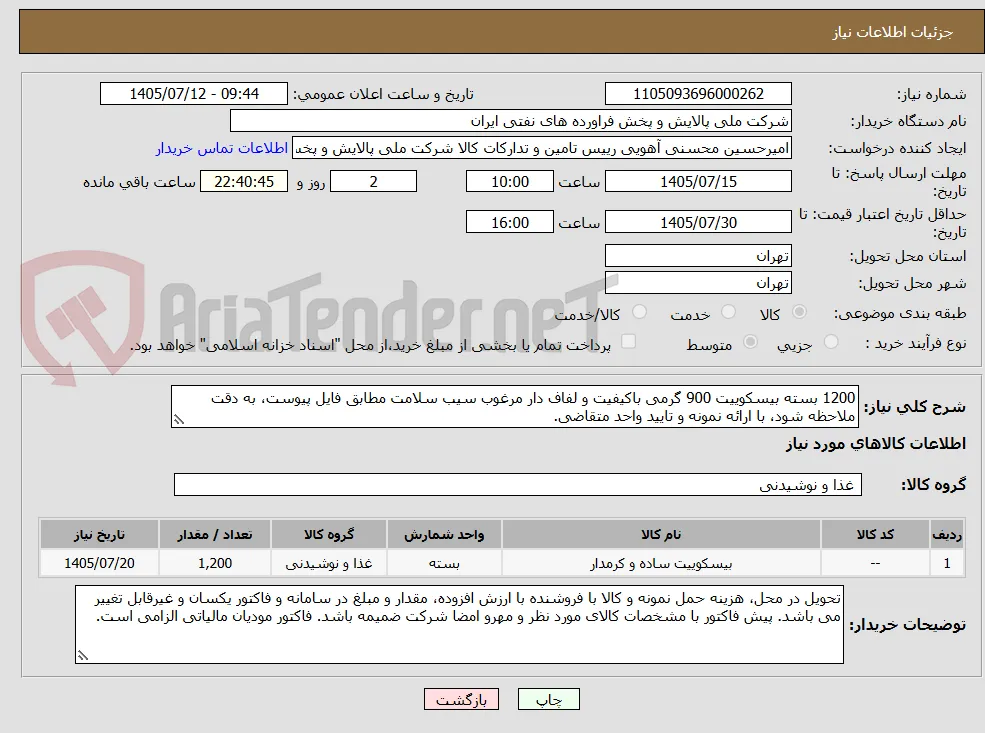Click the شرح کلی نیاز description box

(x=514, y=407)
